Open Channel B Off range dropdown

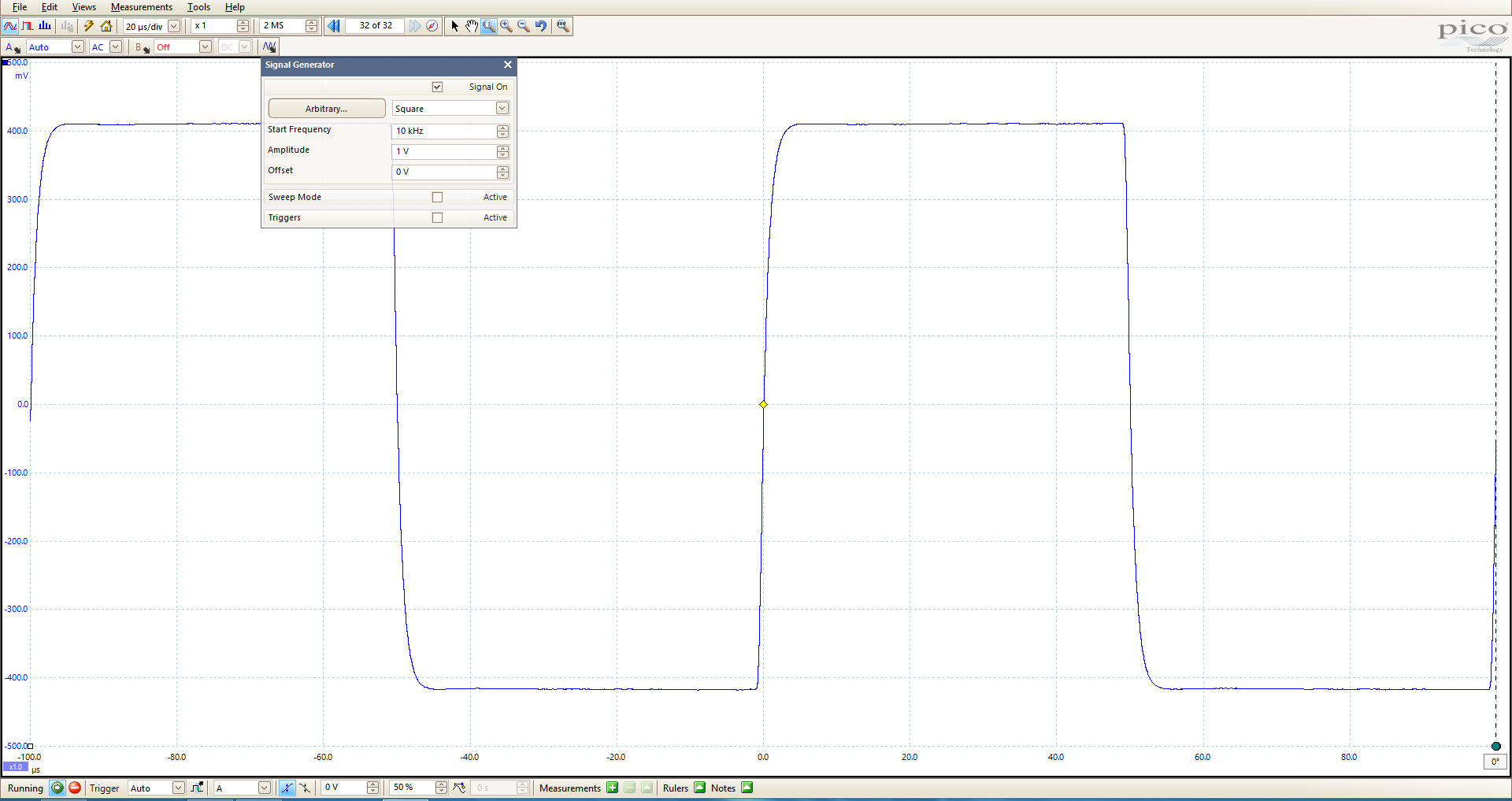click(205, 47)
